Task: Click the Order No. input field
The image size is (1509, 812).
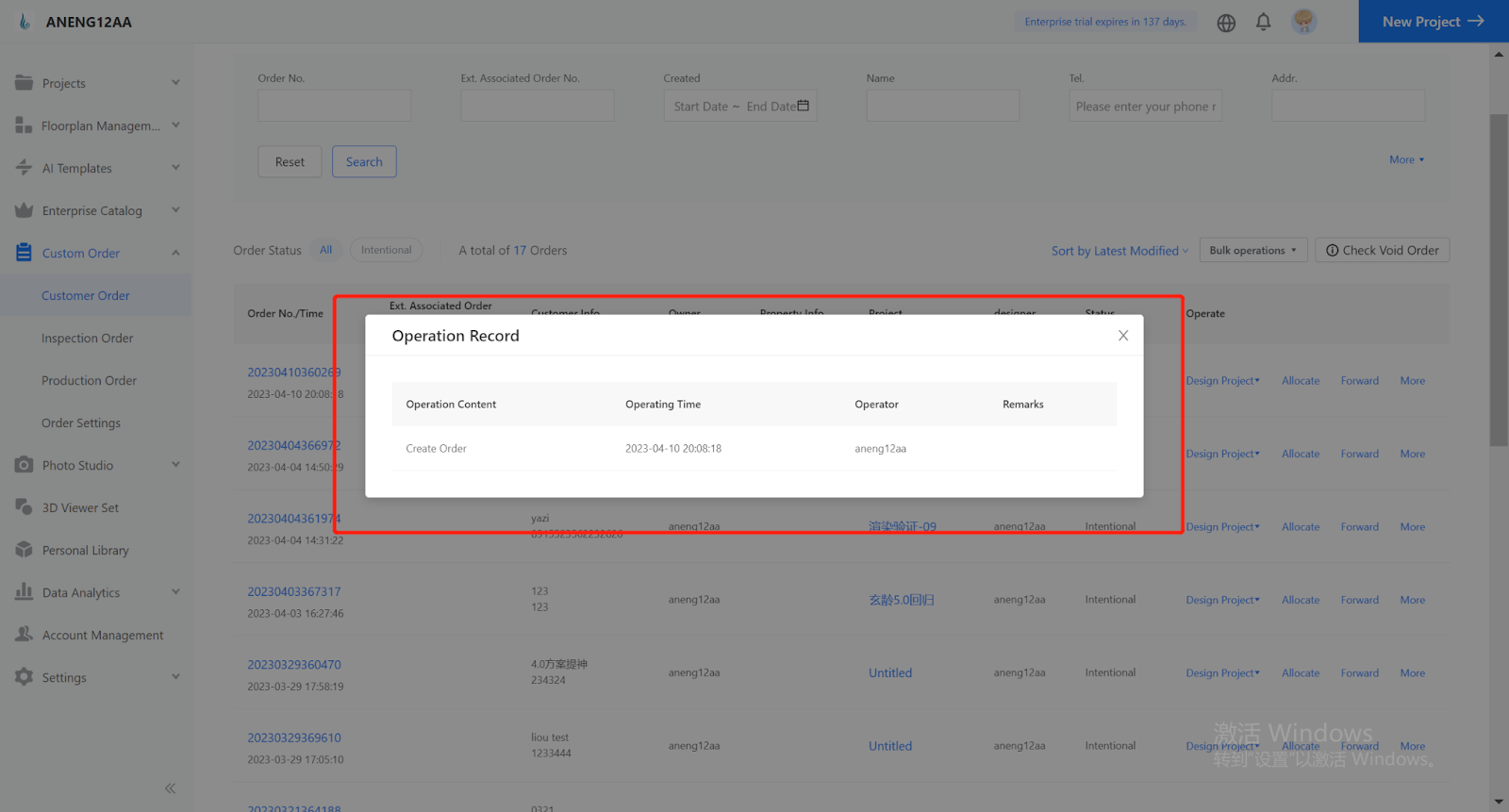Action: [x=334, y=106]
